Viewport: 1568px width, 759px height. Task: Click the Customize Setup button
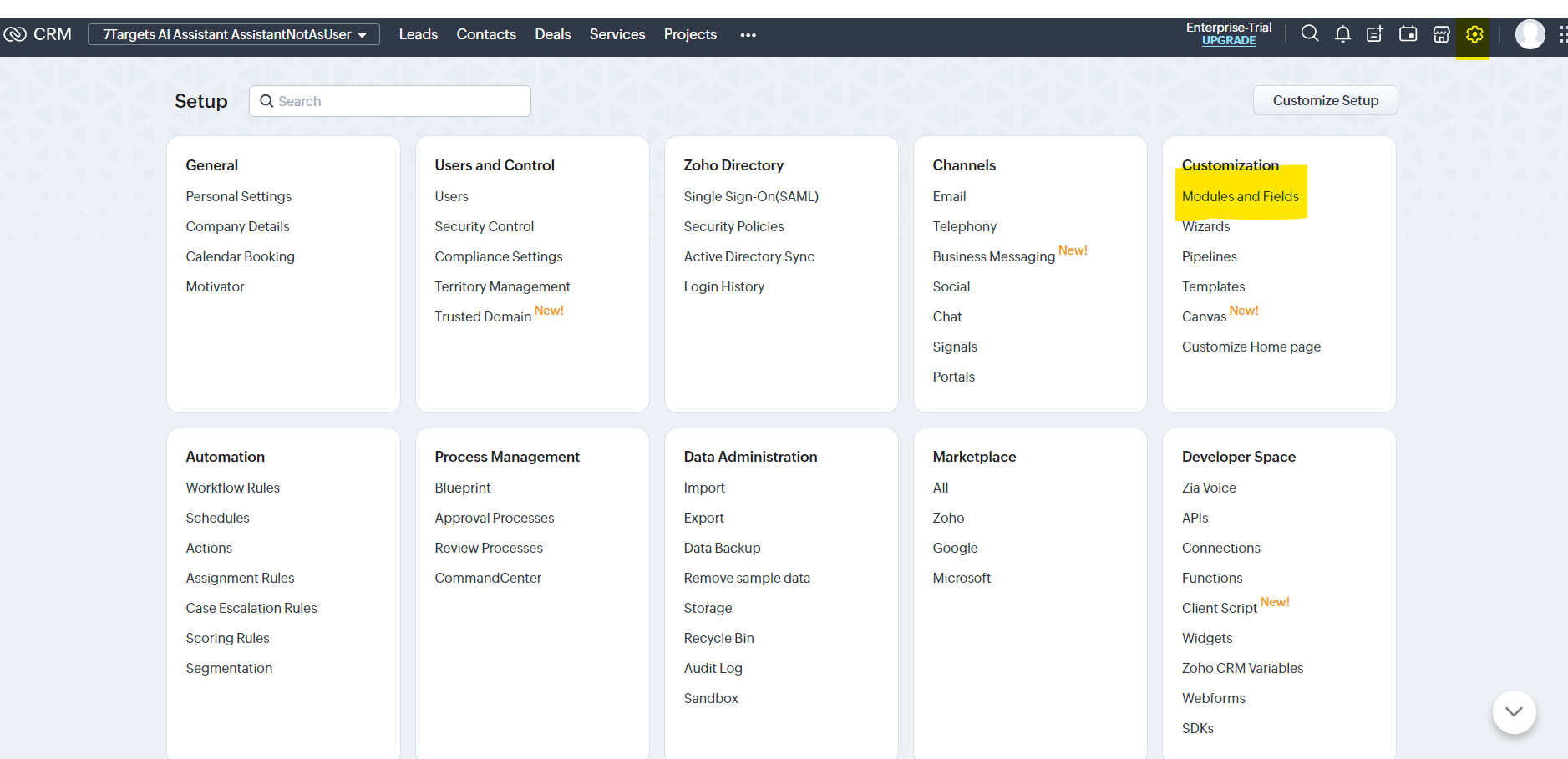click(x=1325, y=100)
